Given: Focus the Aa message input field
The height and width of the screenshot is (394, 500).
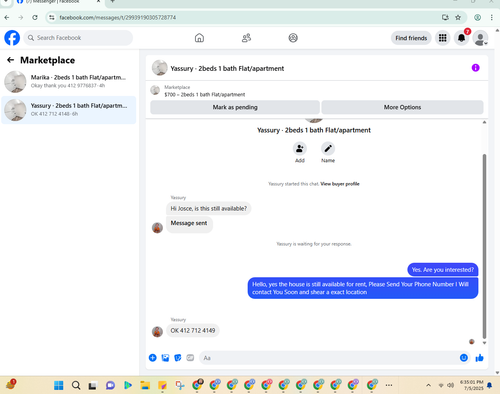Looking at the screenshot, I should pyautogui.click(x=328, y=358).
